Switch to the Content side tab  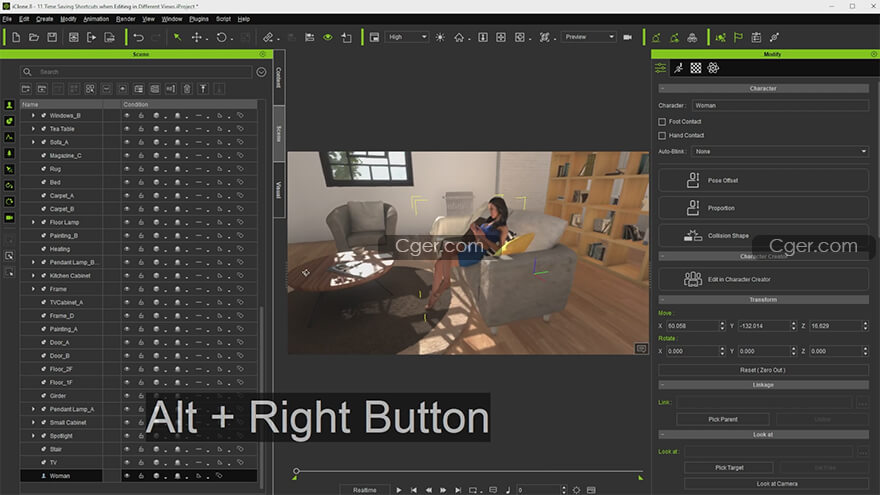click(279, 77)
